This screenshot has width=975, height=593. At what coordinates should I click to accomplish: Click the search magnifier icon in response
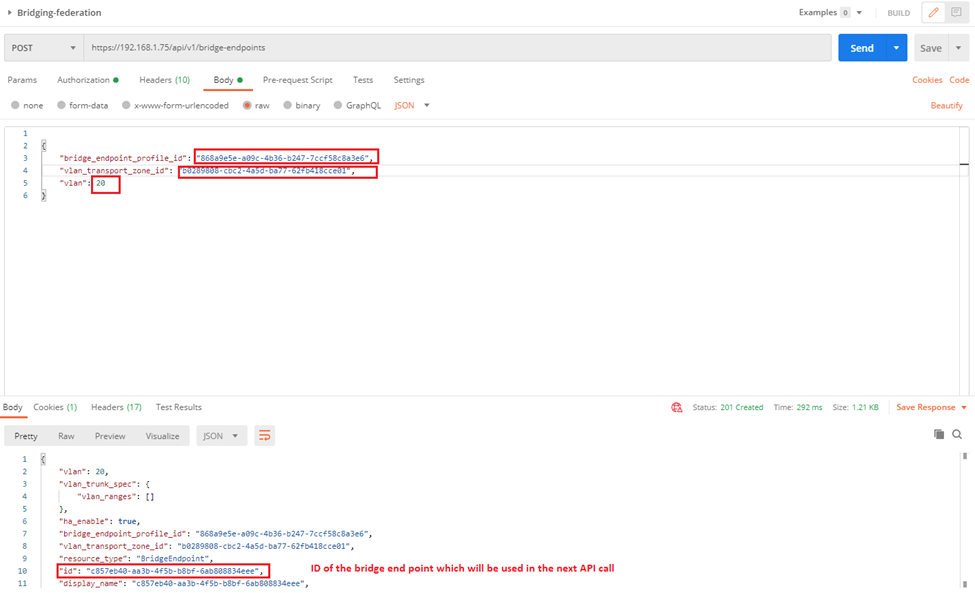tap(957, 435)
